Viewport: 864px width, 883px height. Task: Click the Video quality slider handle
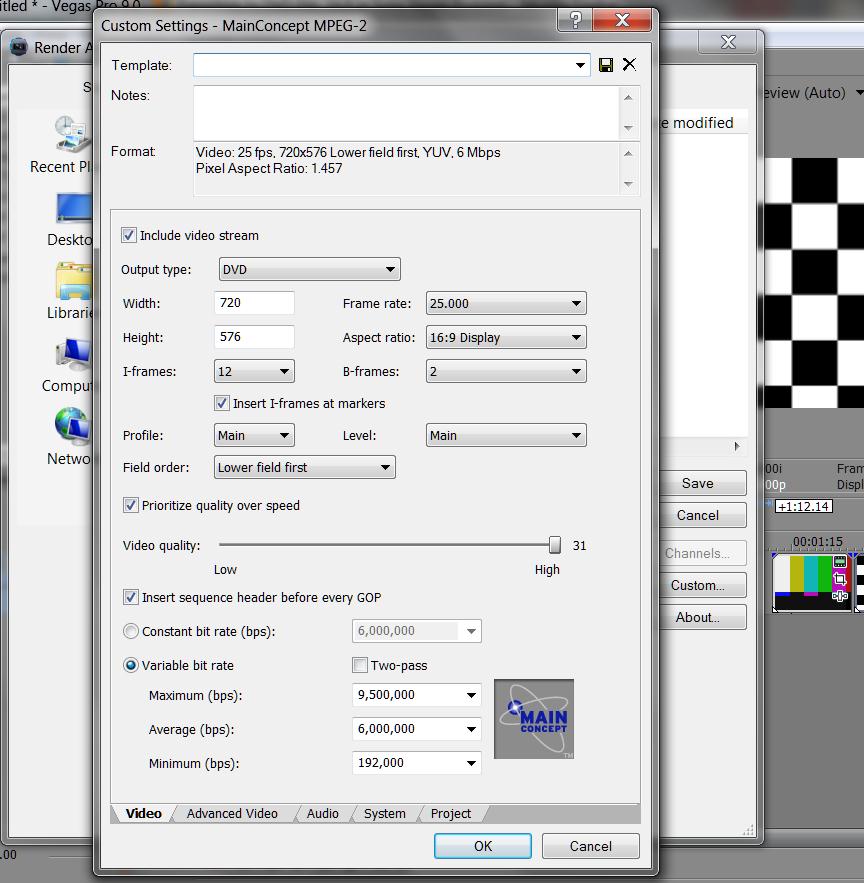pyautogui.click(x=555, y=545)
